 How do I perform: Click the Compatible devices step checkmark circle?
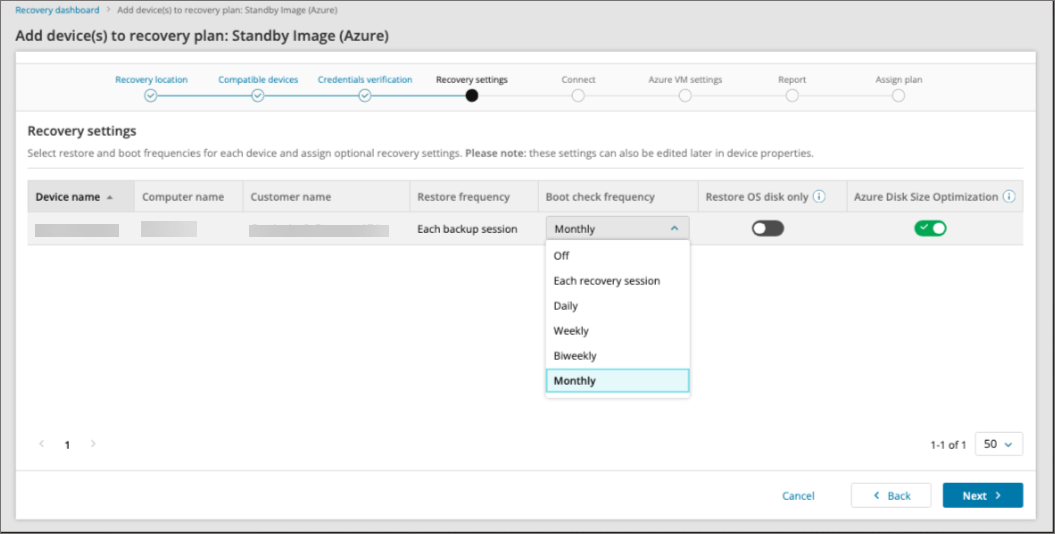(x=257, y=96)
